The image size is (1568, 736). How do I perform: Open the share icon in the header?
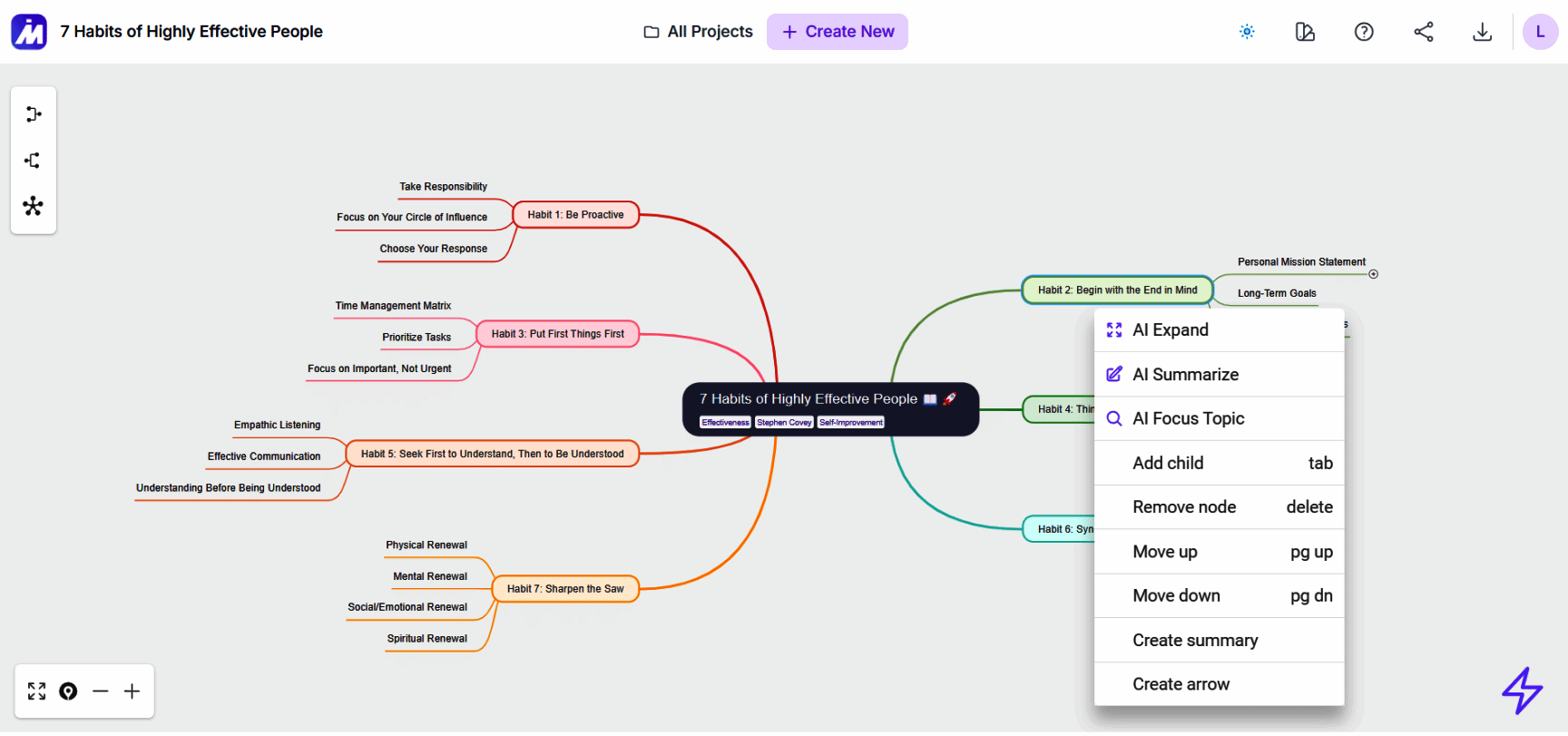[1424, 32]
